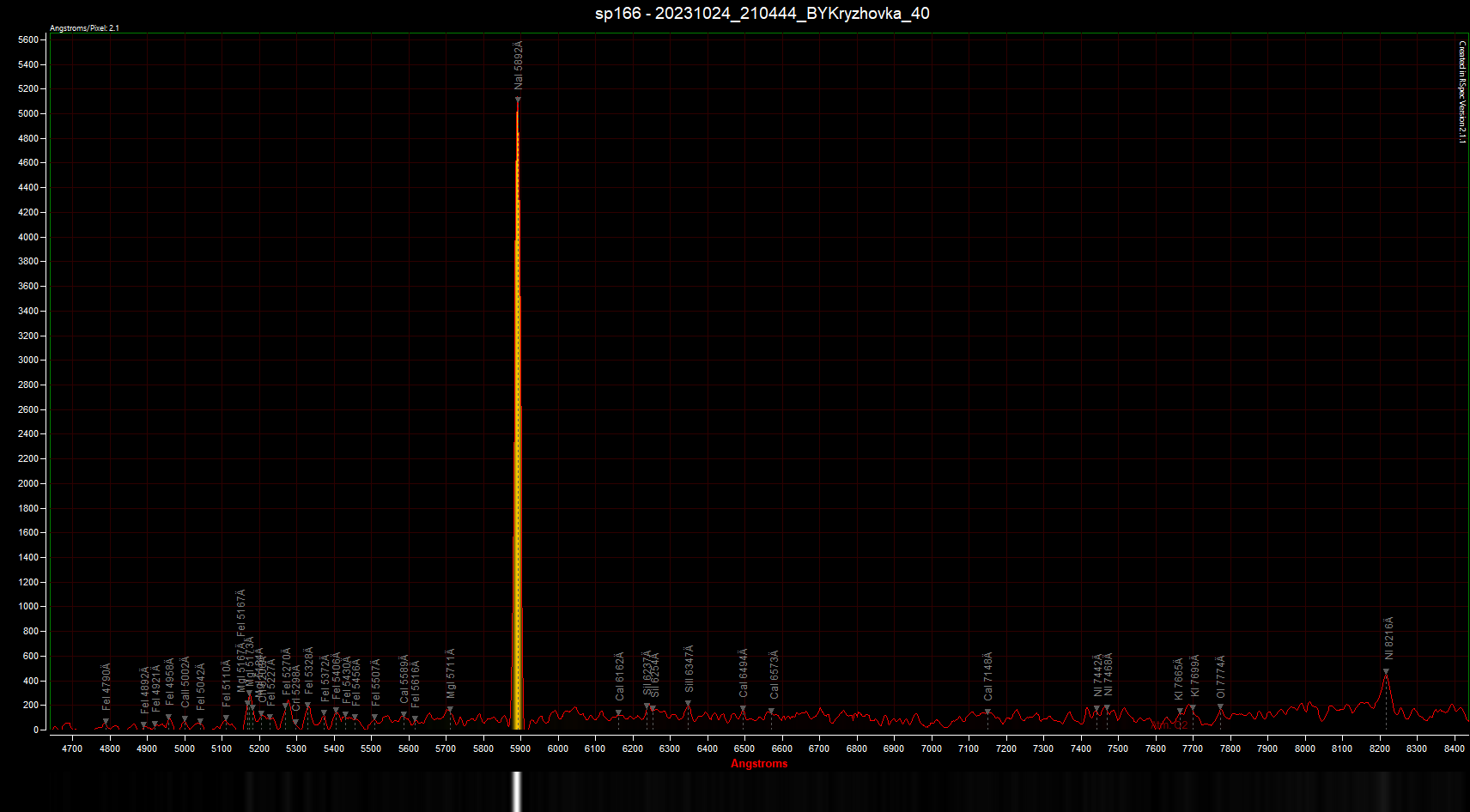This screenshot has width=1470, height=812.
Task: Click the FeI 4958Å line label
Action: pyautogui.click(x=170, y=682)
